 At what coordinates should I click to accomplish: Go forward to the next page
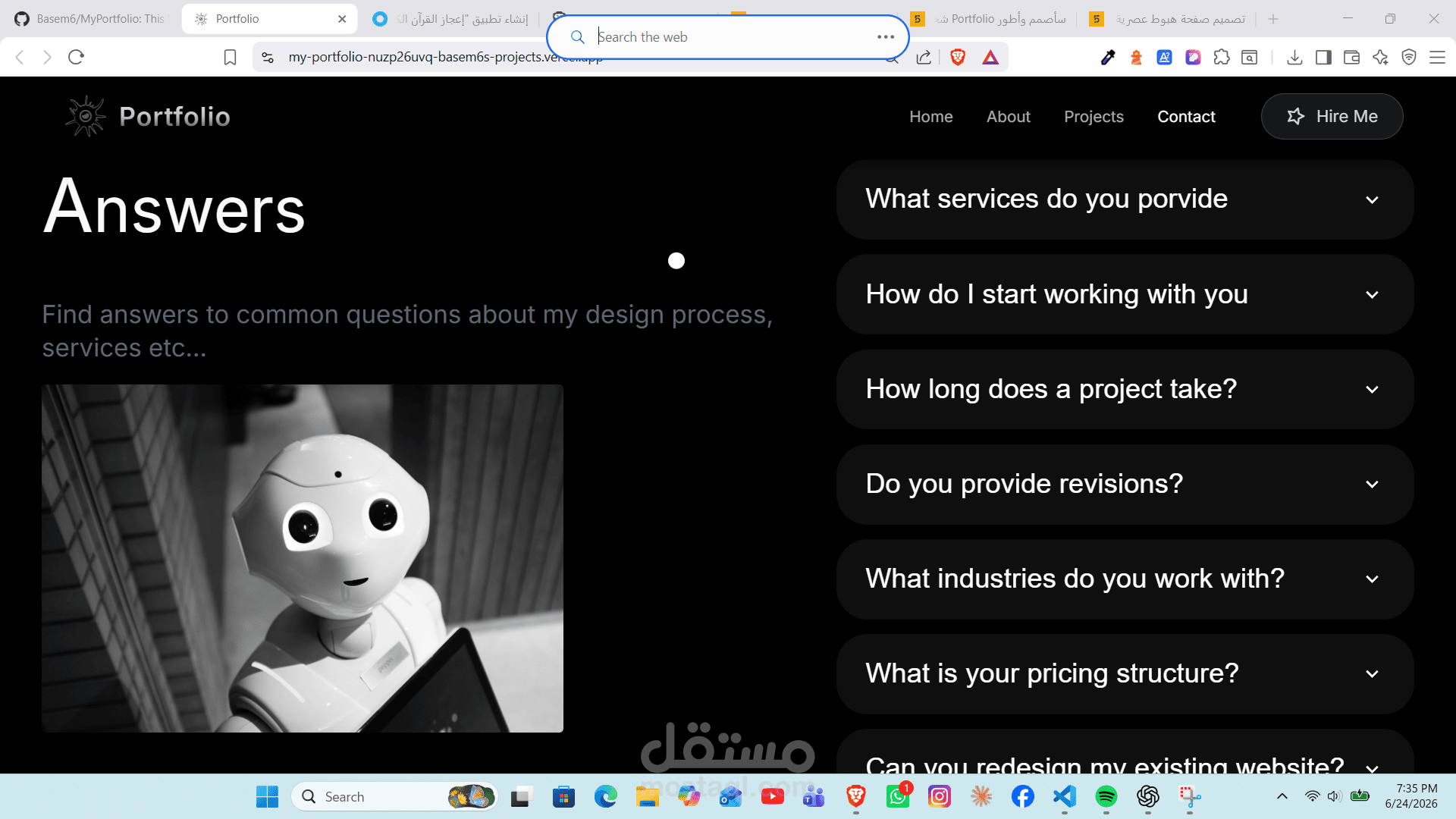pos(47,57)
